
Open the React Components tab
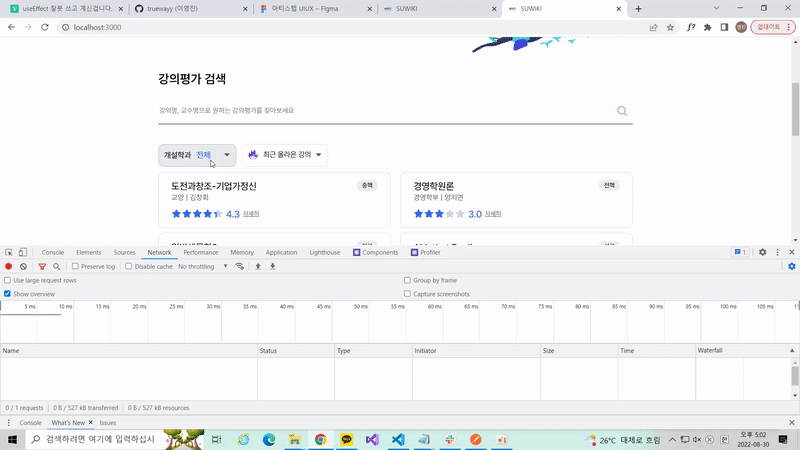(376, 252)
